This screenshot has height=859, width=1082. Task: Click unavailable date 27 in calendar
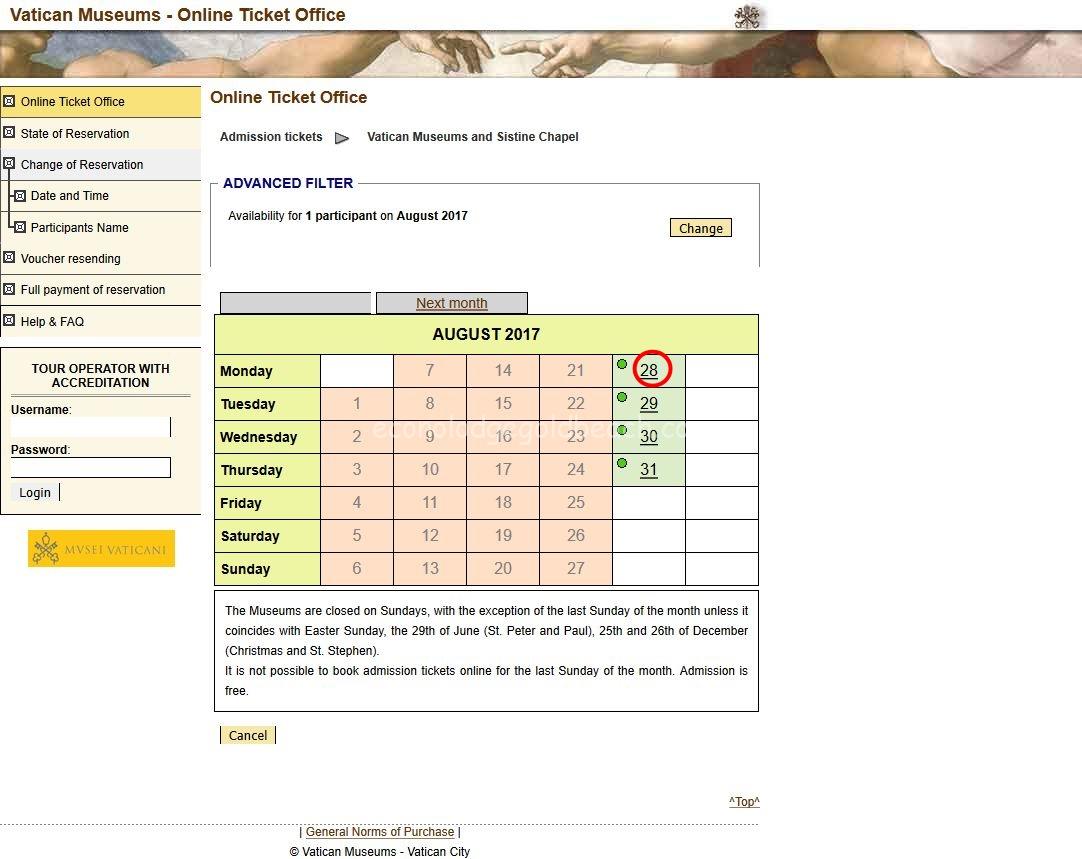[x=576, y=569]
